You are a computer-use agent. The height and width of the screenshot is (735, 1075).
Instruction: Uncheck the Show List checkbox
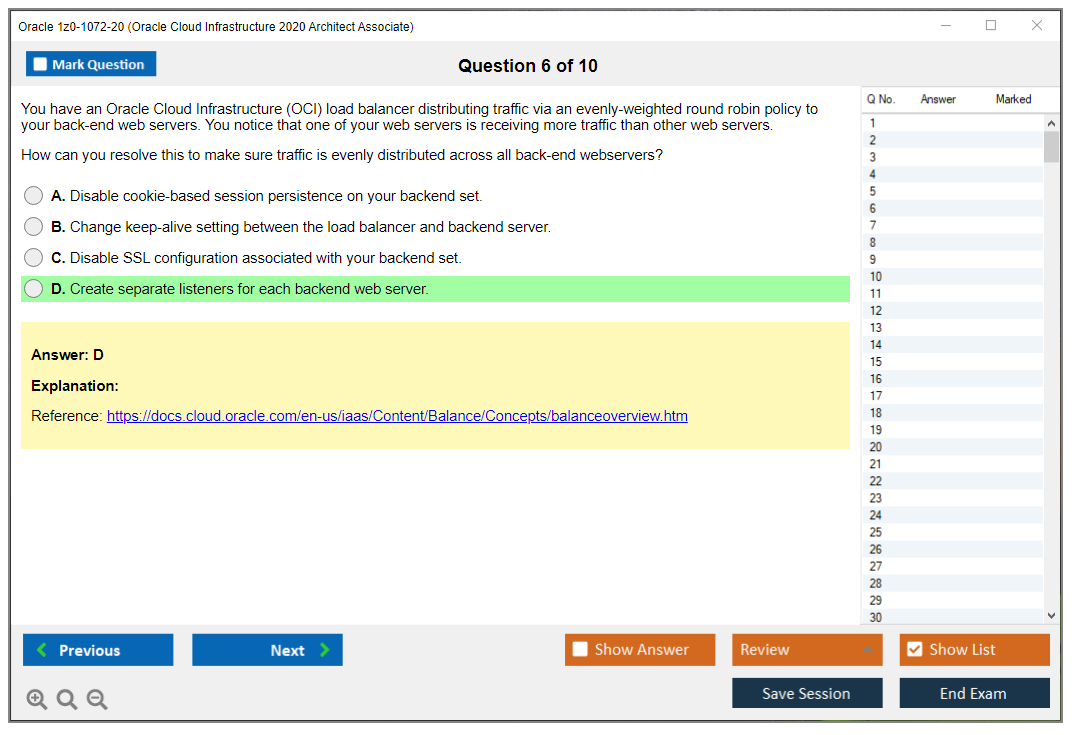(x=915, y=649)
